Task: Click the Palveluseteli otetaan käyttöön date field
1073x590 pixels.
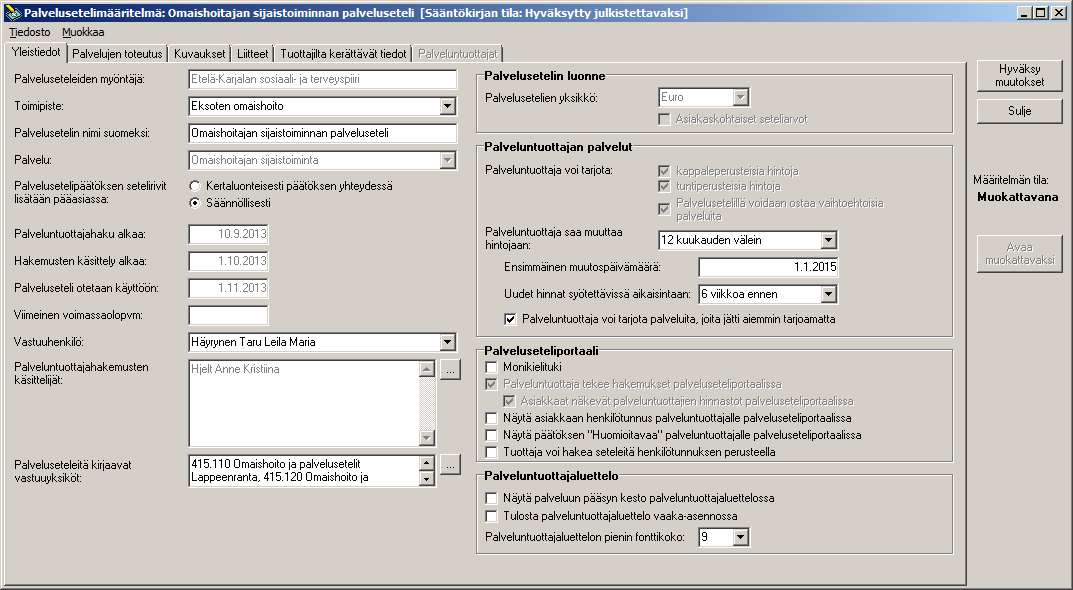Action: pyautogui.click(x=228, y=288)
